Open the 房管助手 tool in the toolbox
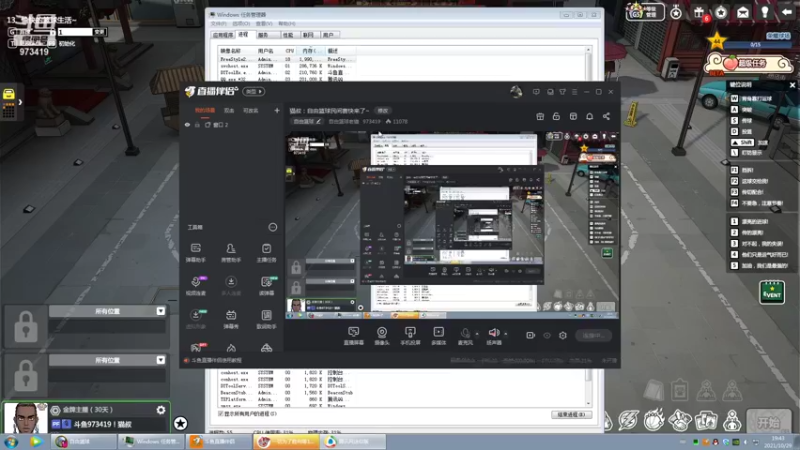 click(231, 253)
